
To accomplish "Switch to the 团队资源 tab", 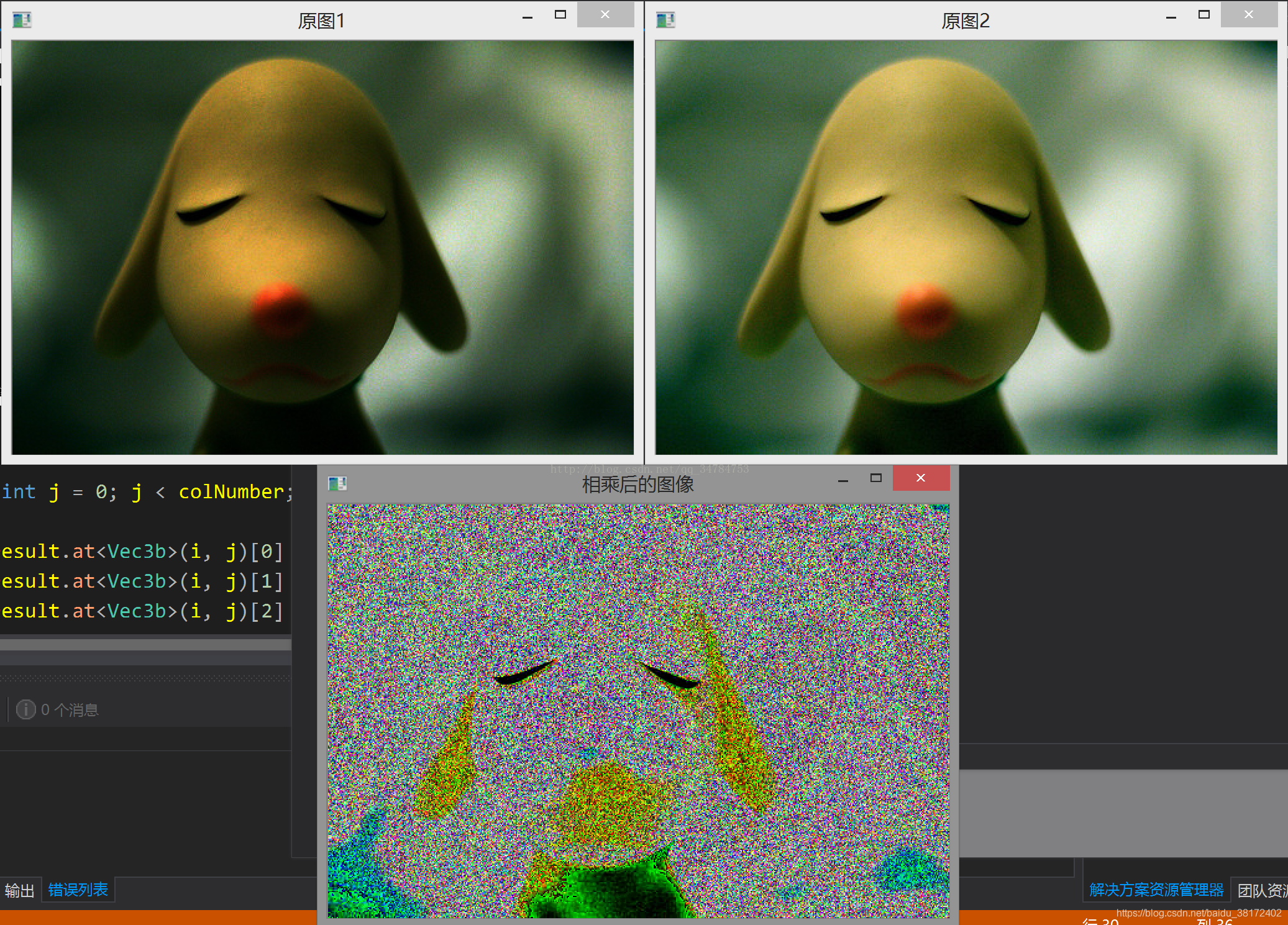I will (1261, 890).
